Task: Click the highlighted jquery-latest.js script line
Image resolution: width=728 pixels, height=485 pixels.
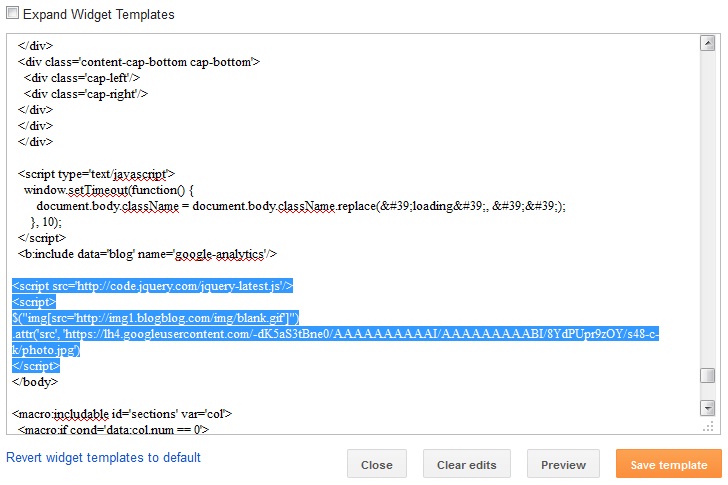Action: (152, 286)
